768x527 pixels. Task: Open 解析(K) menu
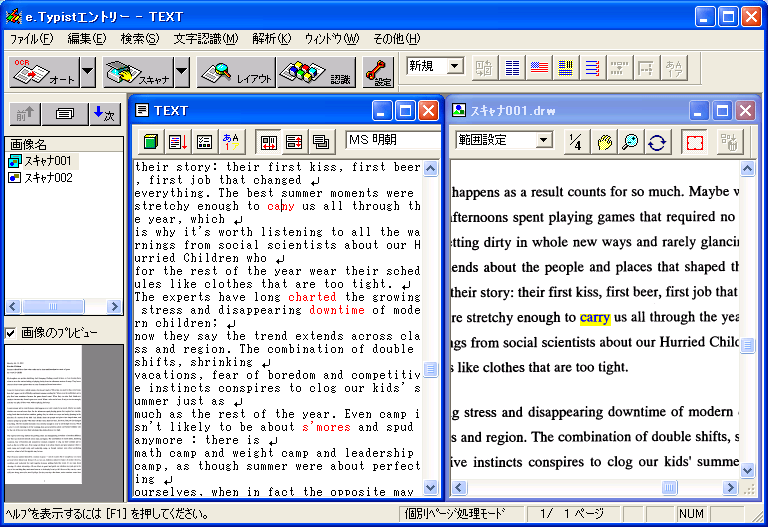click(x=271, y=39)
